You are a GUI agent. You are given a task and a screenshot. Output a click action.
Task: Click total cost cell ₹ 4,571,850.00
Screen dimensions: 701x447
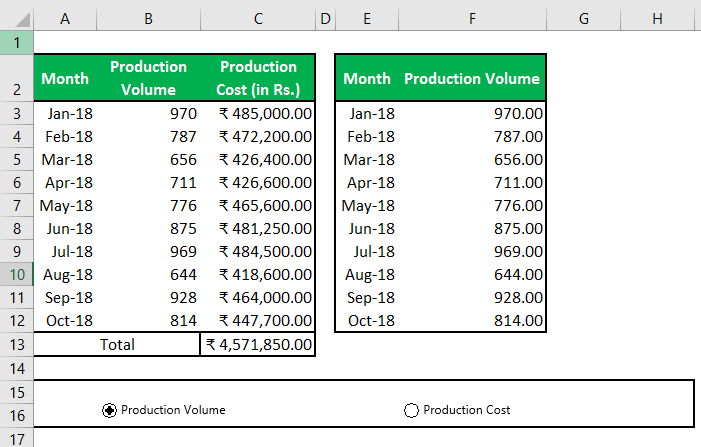258,345
